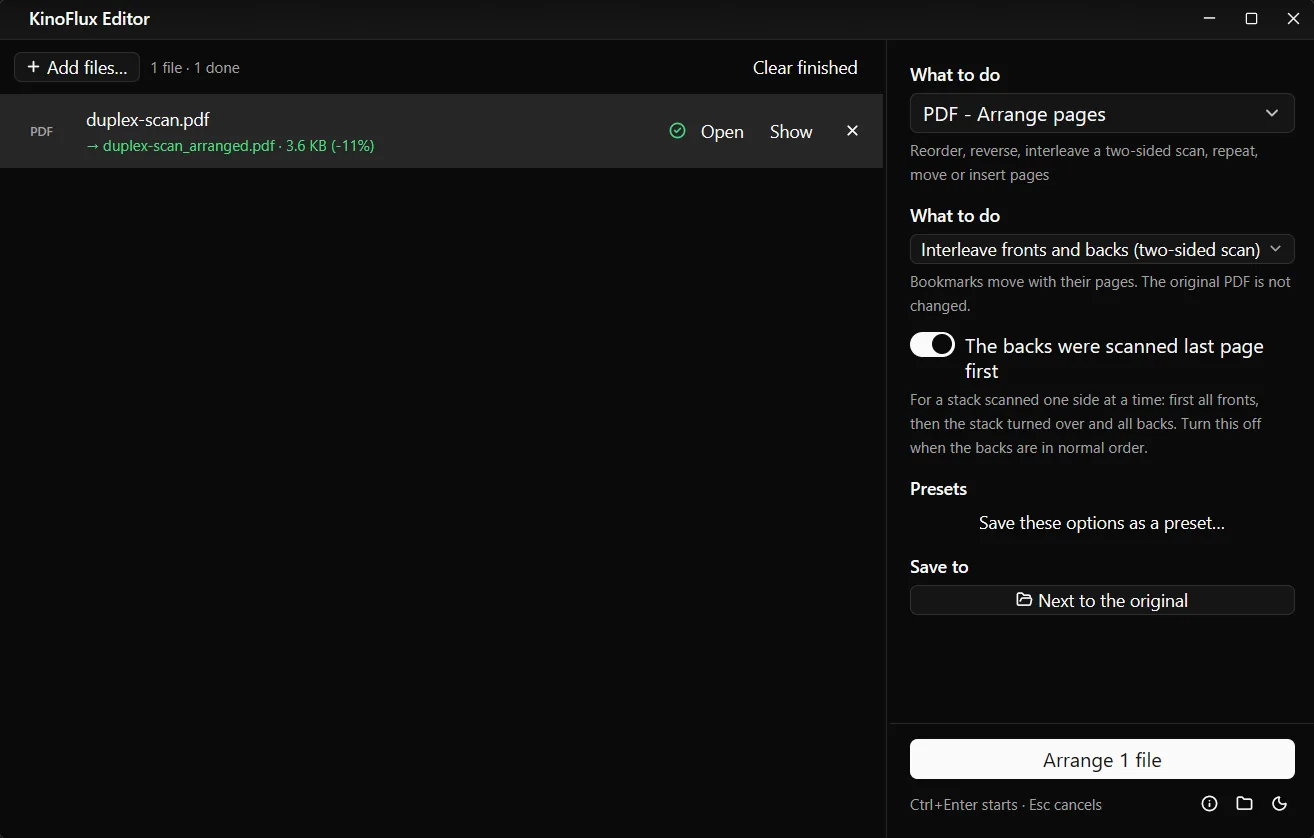Choose 'Next to the original' save location

pos(1102,600)
